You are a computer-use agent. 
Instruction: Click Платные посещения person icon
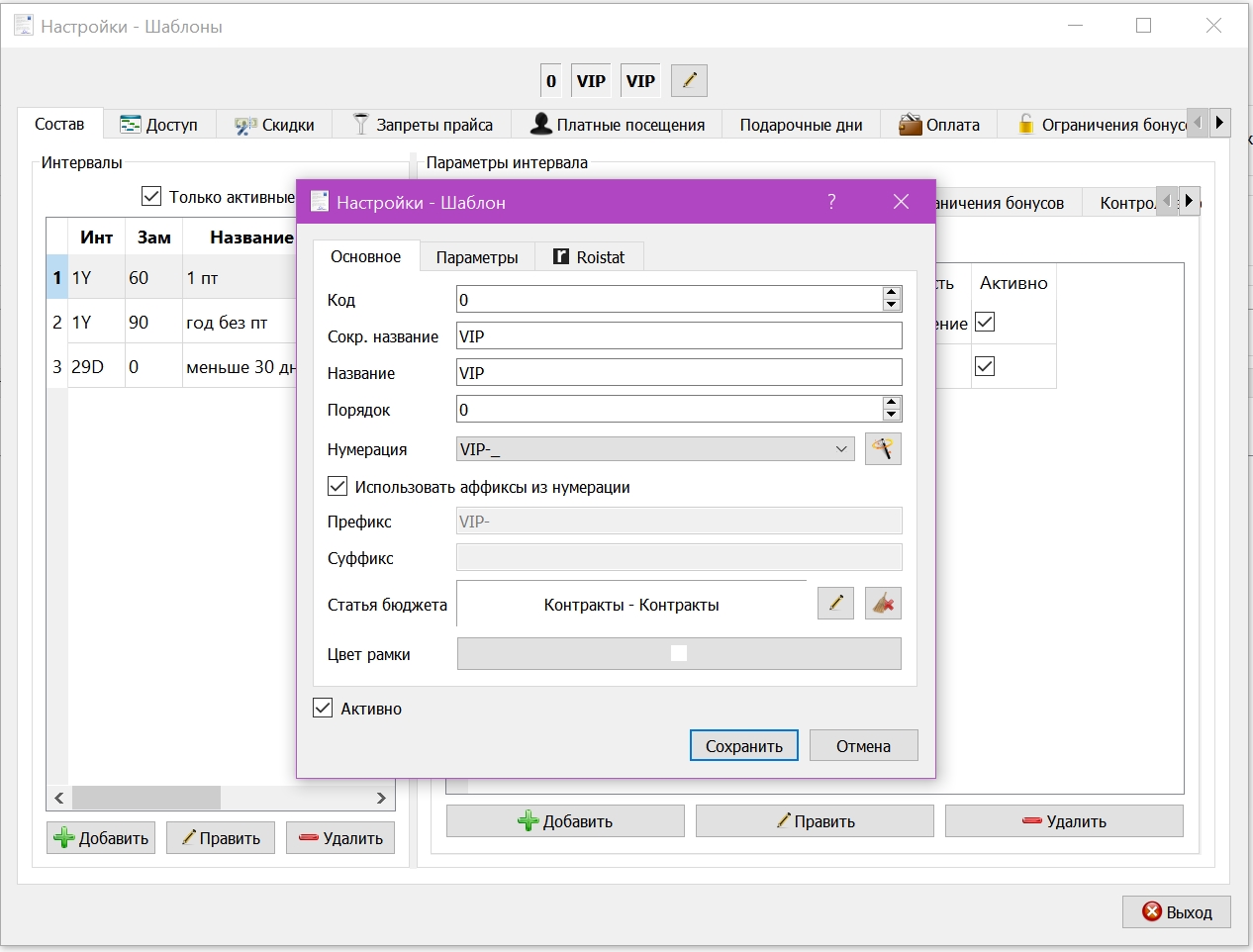click(541, 124)
